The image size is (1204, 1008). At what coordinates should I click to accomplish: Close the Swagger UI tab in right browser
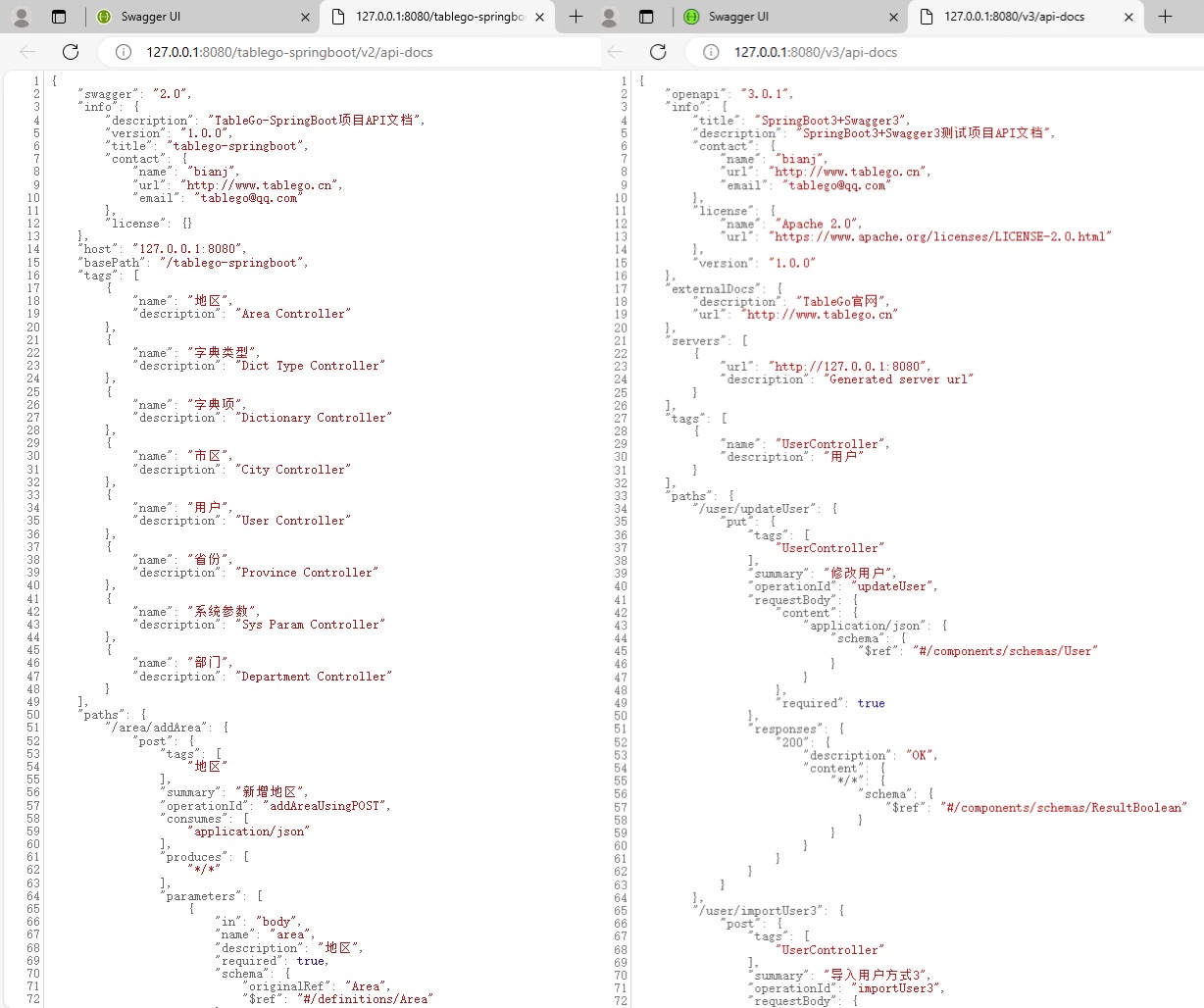click(893, 17)
